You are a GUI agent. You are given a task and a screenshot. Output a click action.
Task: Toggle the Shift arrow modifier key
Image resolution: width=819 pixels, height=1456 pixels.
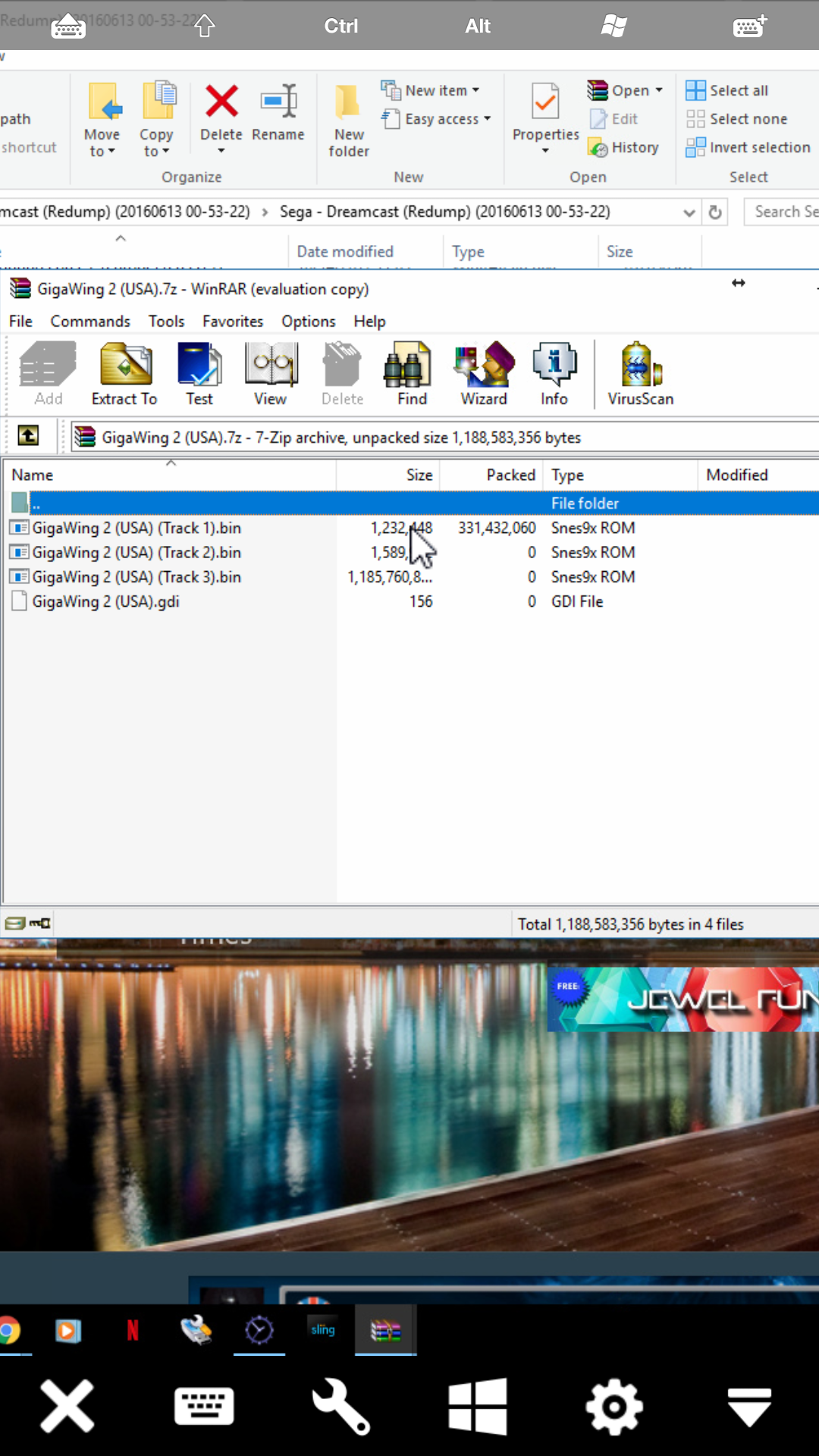205,26
